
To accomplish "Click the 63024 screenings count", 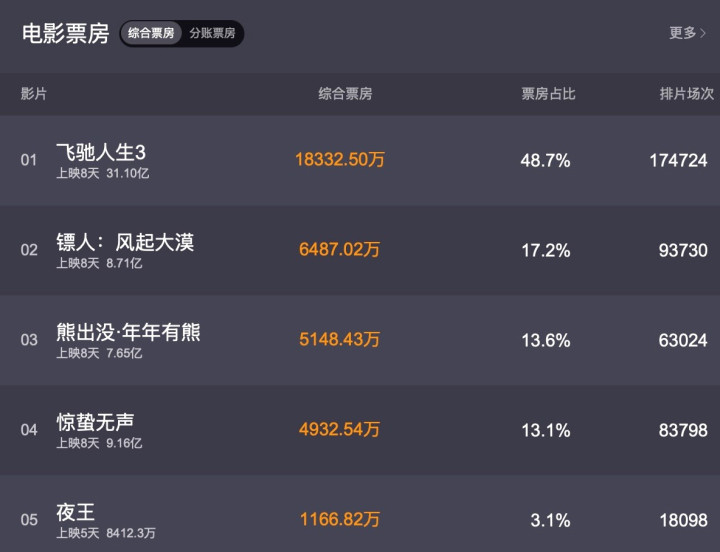I will click(x=682, y=340).
